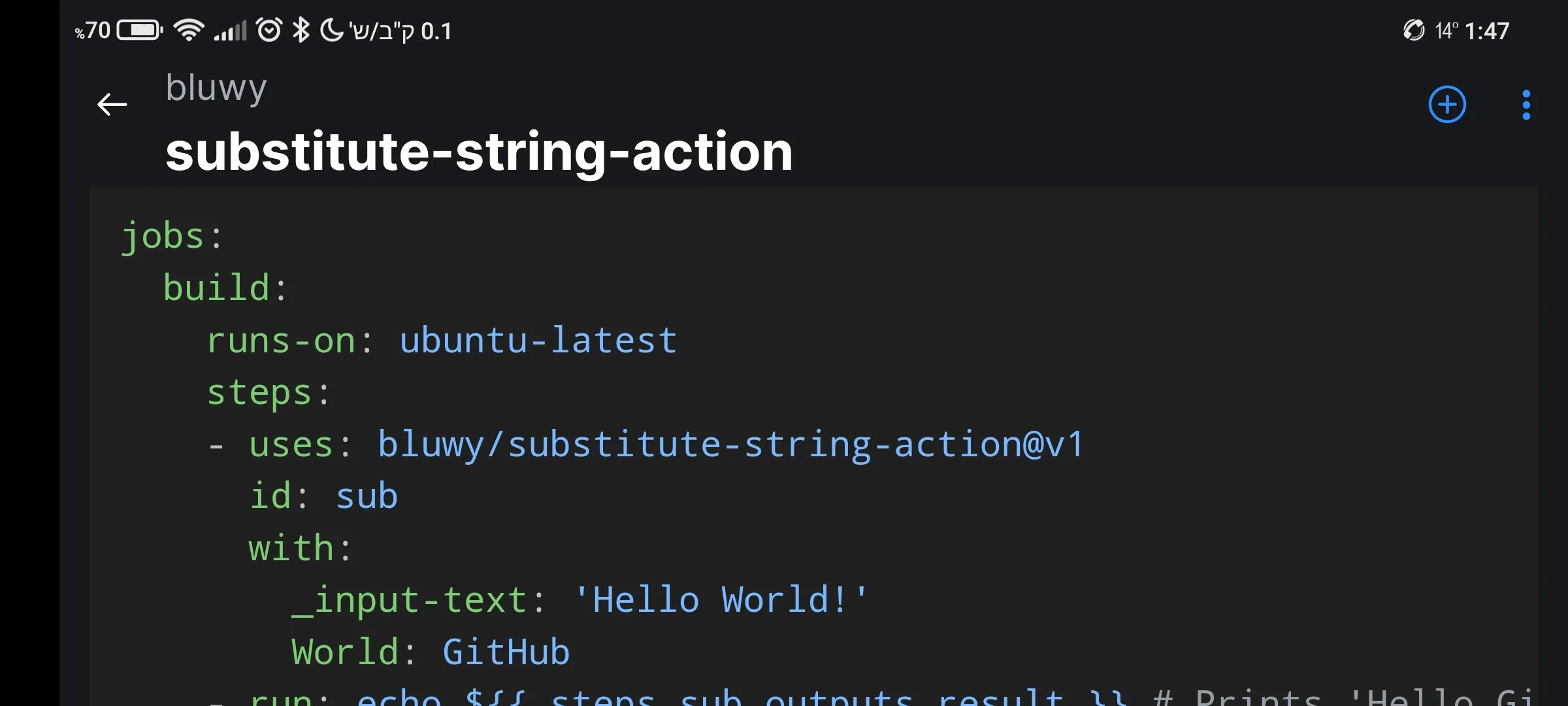Tap the alarm clock status icon
Screen dimensions: 1568x706
pos(269,30)
